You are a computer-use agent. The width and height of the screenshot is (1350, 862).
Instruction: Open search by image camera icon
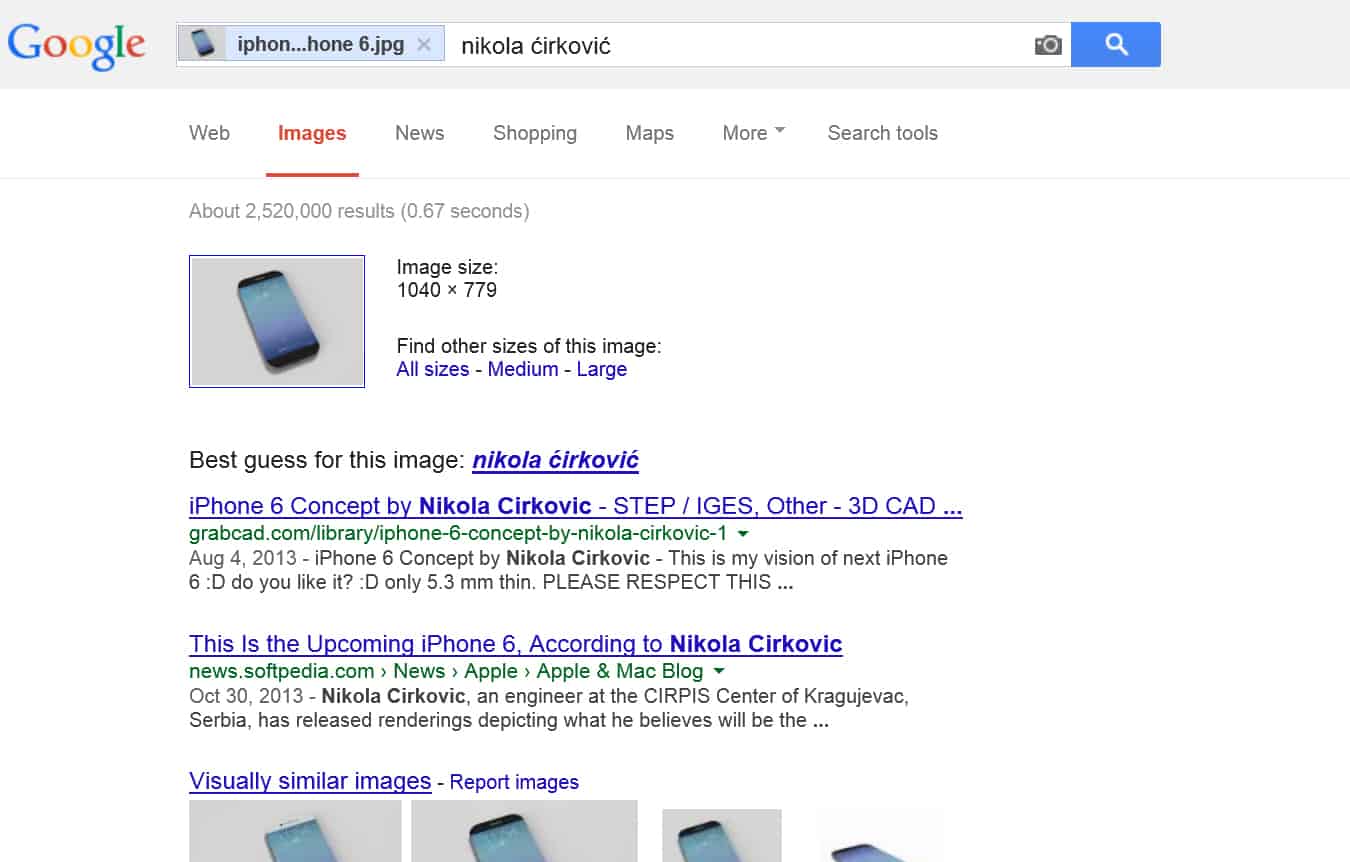pos(1047,45)
